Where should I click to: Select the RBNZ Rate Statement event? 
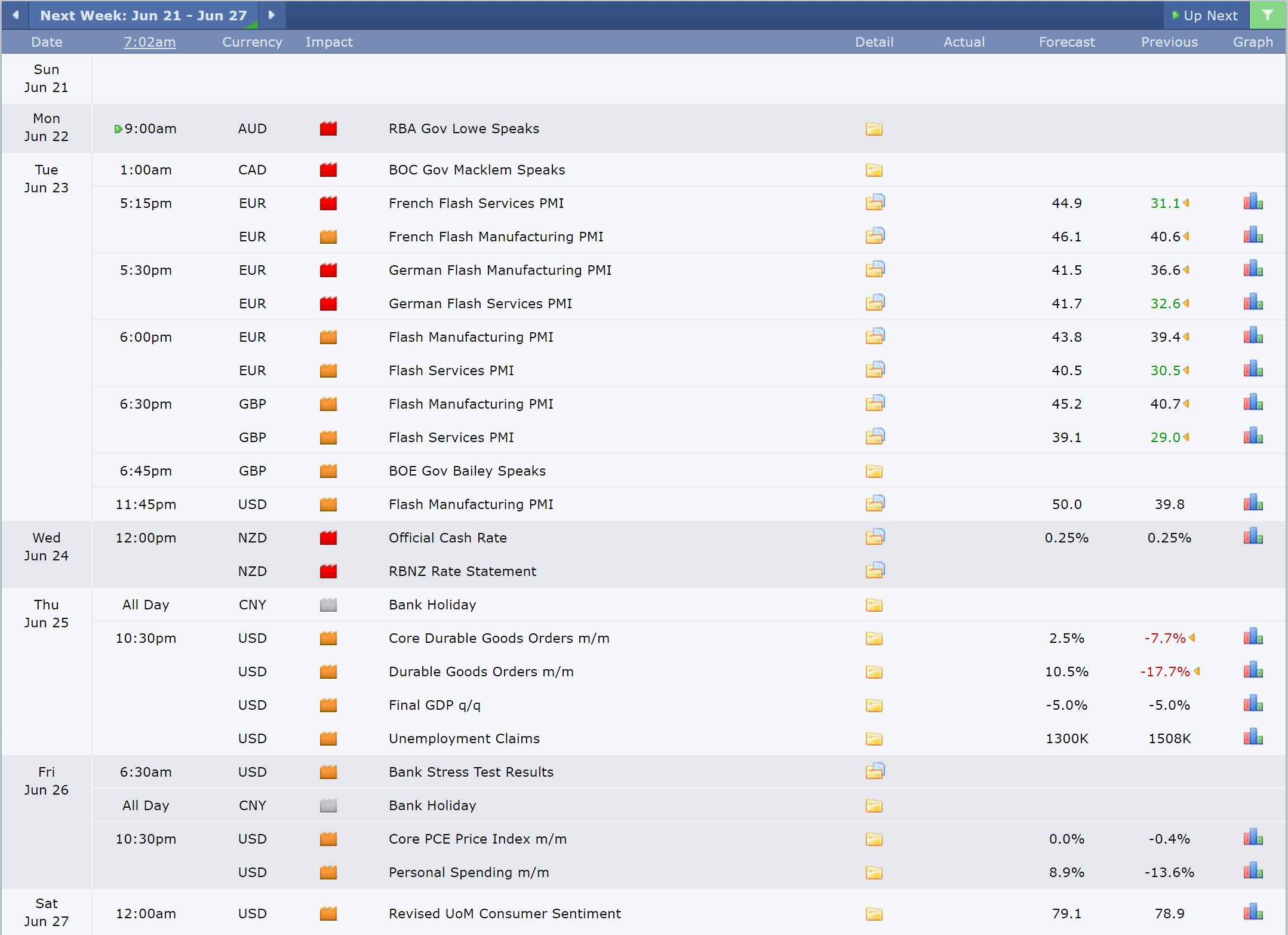pos(462,571)
